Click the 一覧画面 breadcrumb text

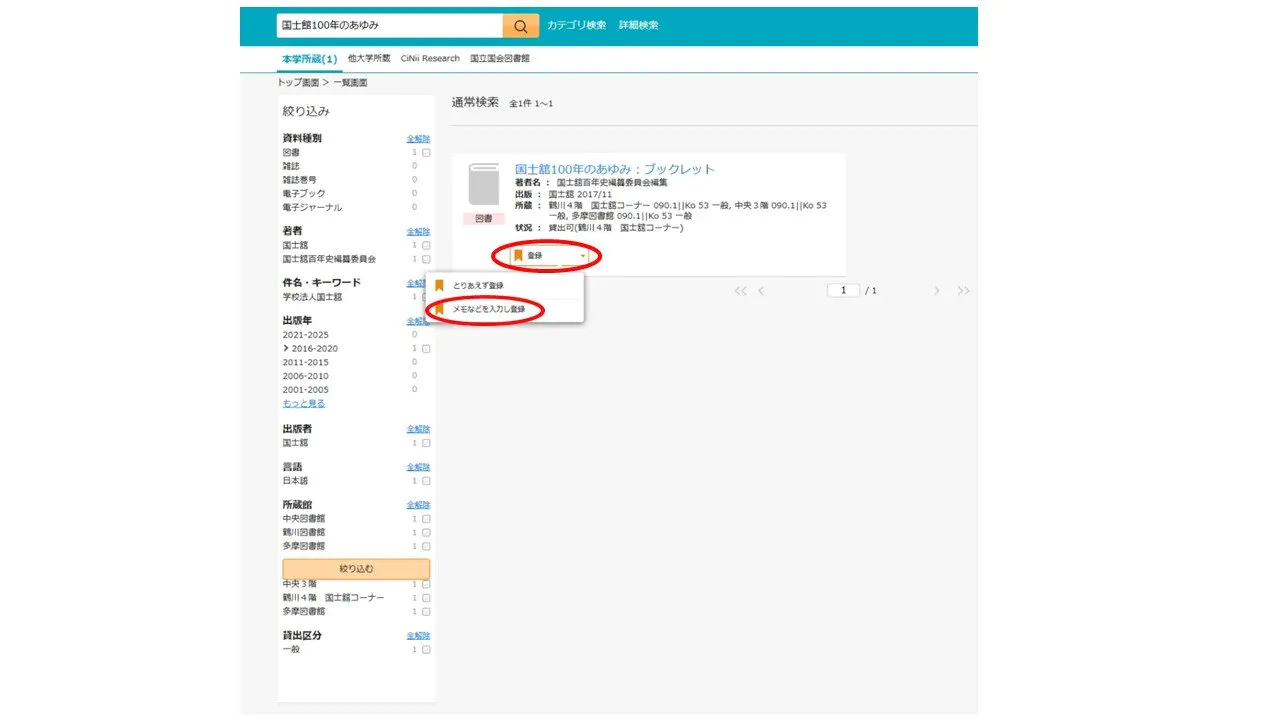pos(350,83)
